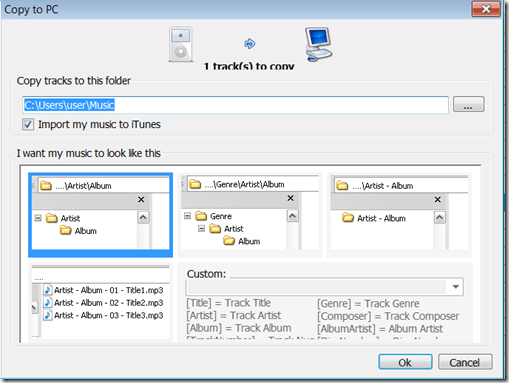509x383 pixels.
Task: Click folder icon beside ....\Artist\Album path
Action: click(x=46, y=186)
